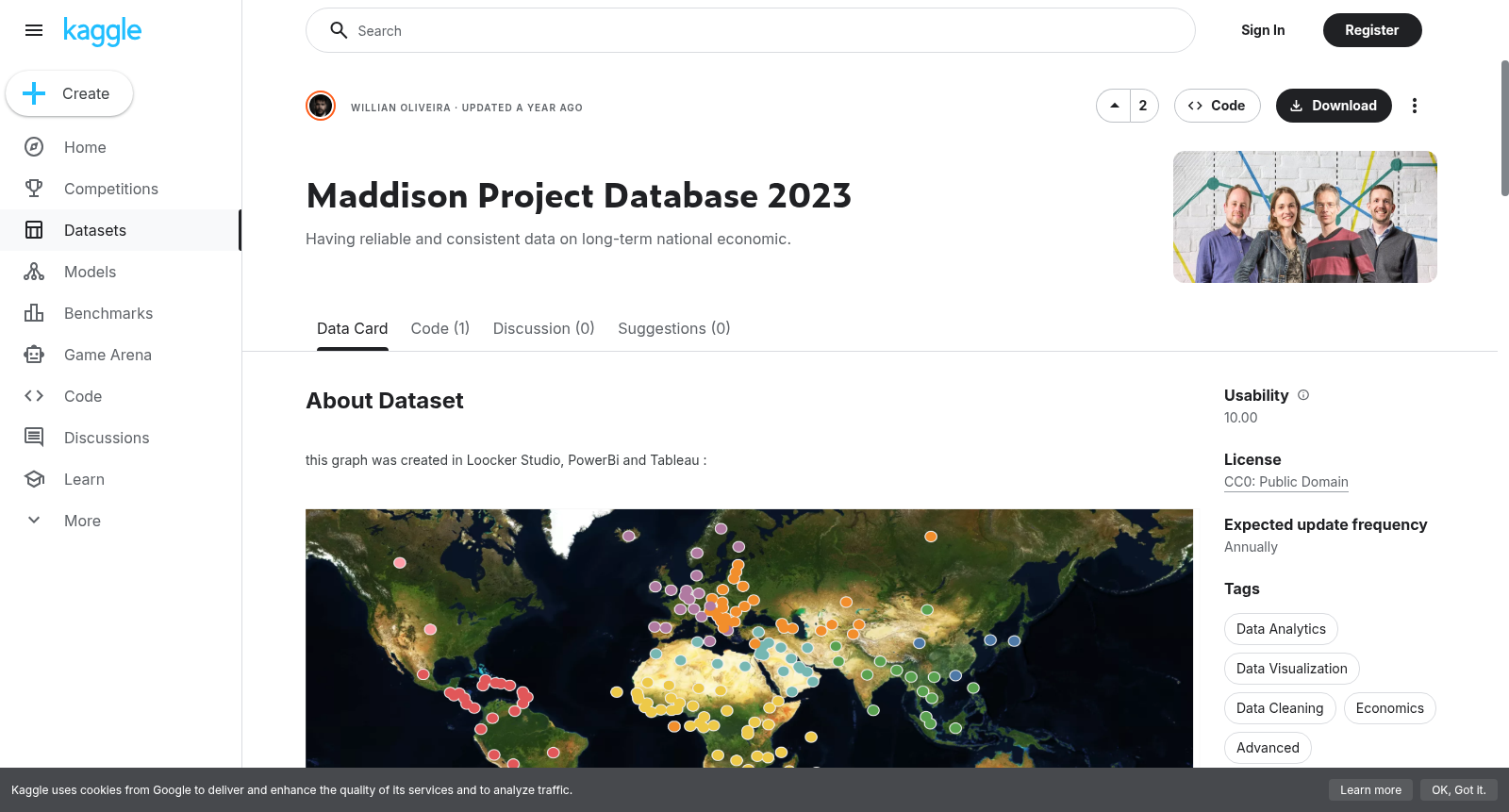Open Willian Oliveira's profile avatar
Screen dimensions: 1509x812
tap(321, 106)
